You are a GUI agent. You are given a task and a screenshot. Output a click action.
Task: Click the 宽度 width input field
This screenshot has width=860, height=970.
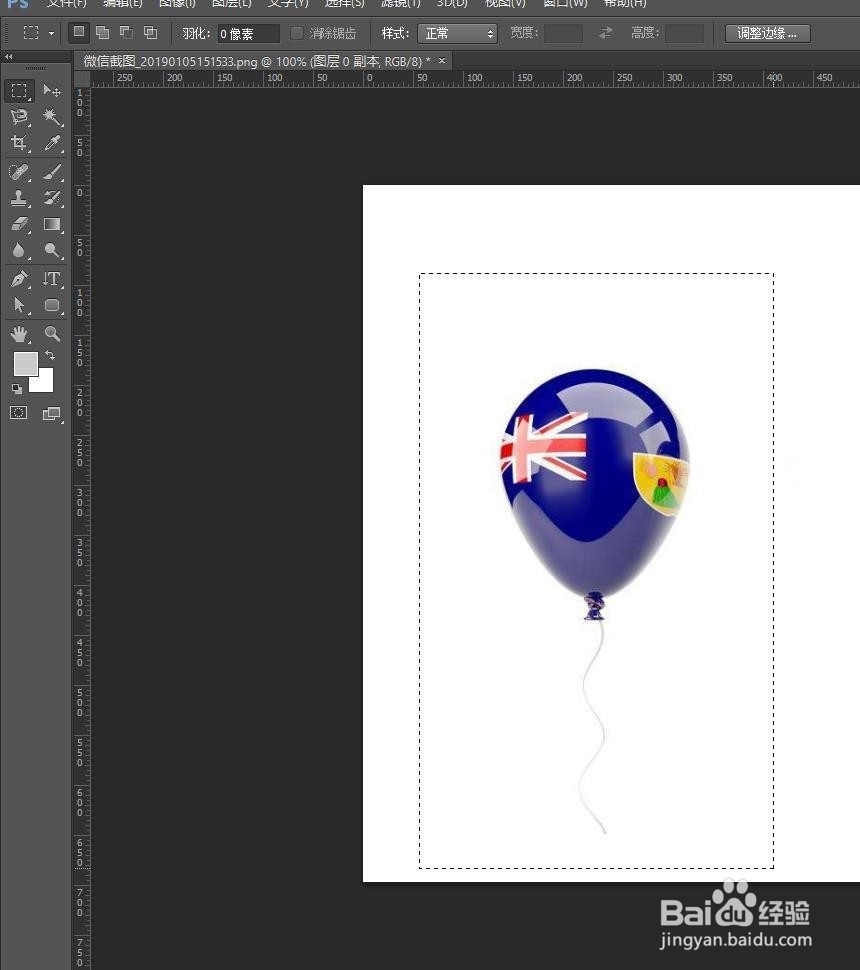point(563,33)
